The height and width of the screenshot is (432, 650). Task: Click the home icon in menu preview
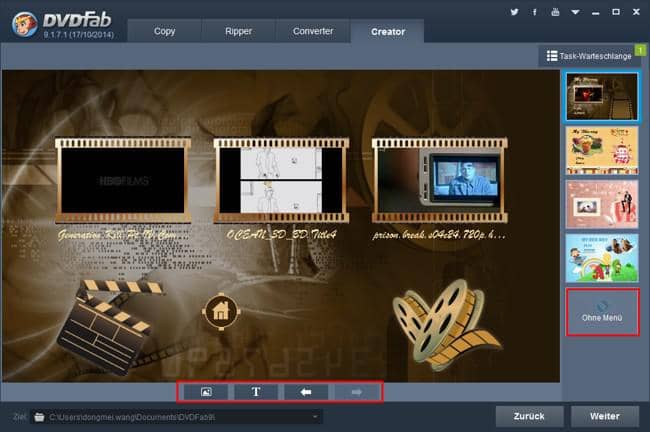coord(221,311)
